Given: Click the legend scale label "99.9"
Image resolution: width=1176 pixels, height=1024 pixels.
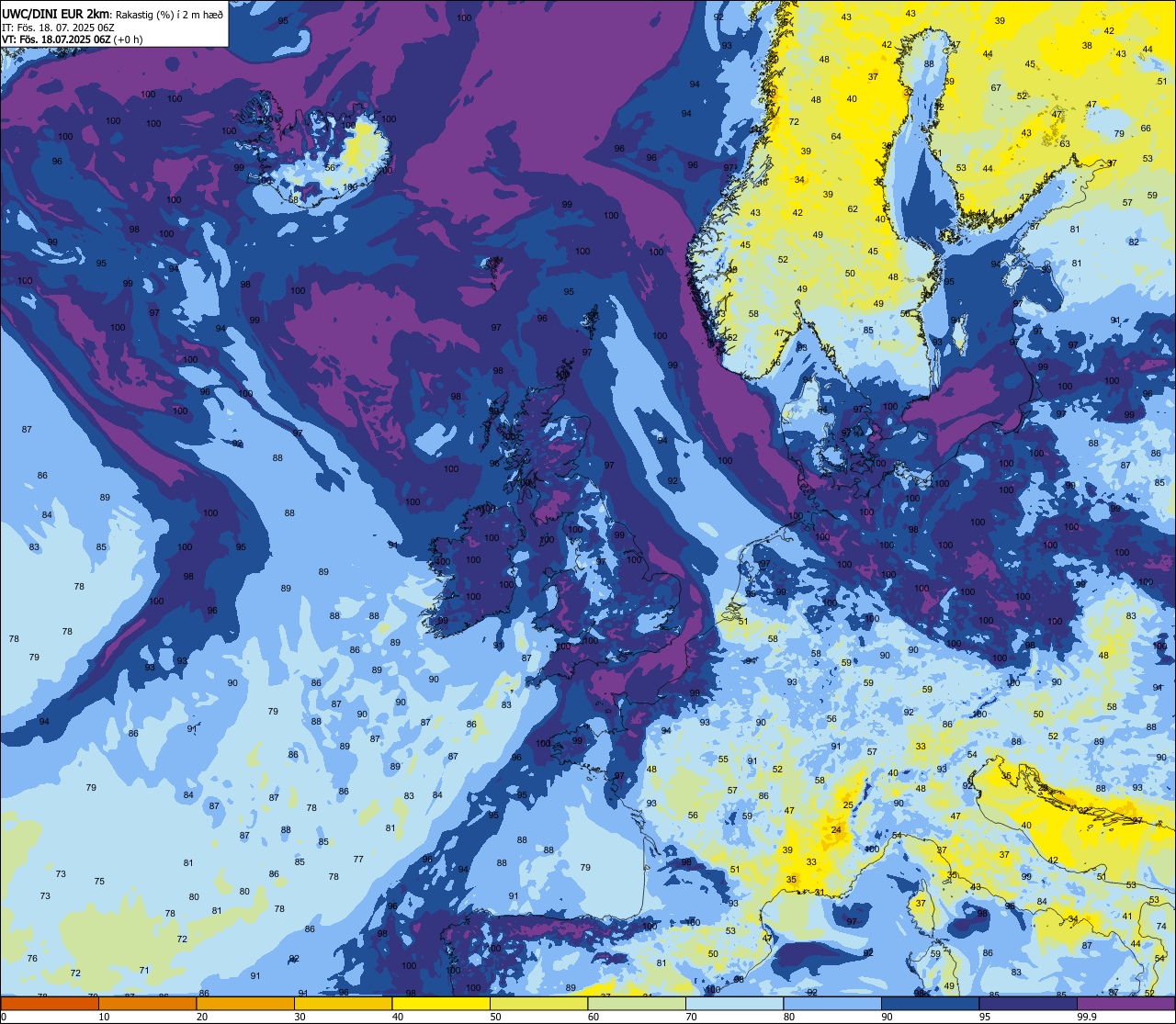Looking at the screenshot, I should click(x=1086, y=1018).
